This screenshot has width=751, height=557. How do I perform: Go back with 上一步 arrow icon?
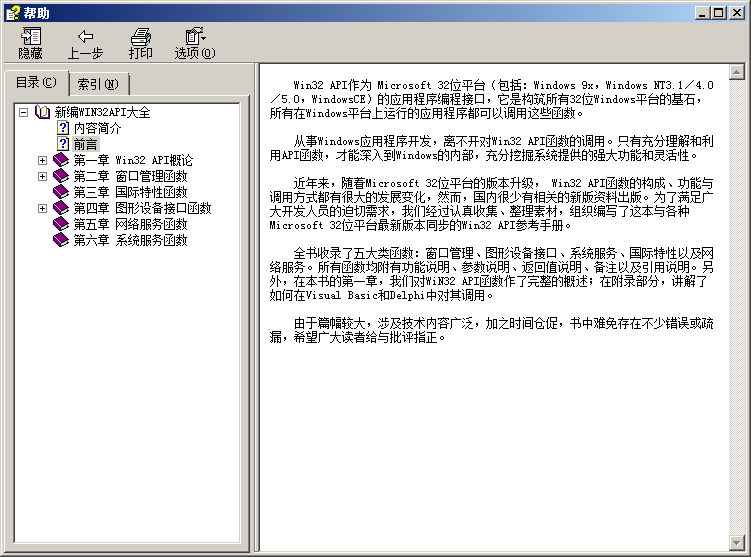point(85,36)
